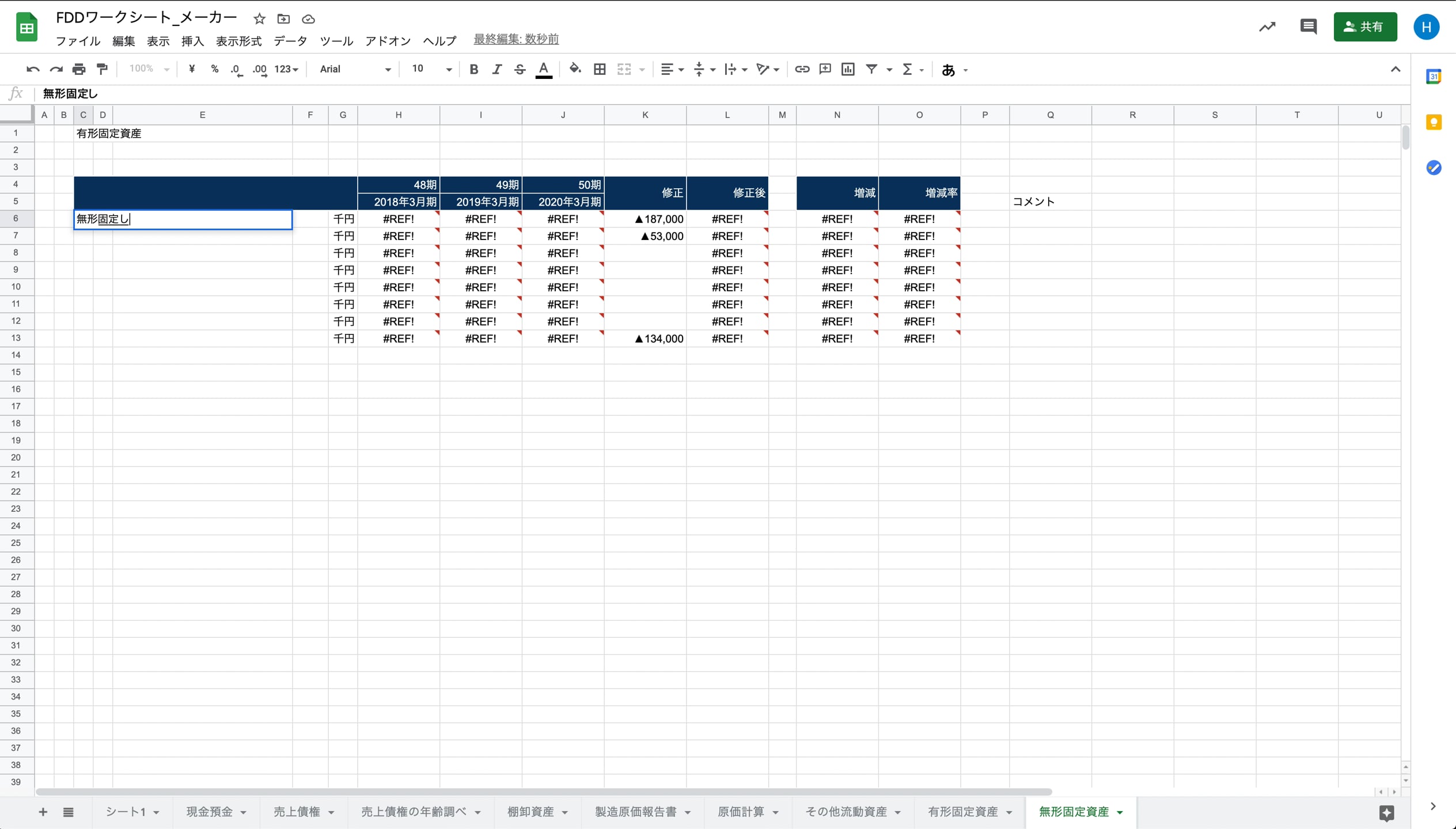Screen dimensions: 1456x829
Task: Open the Google Keep sidebar icon
Action: click(1434, 122)
